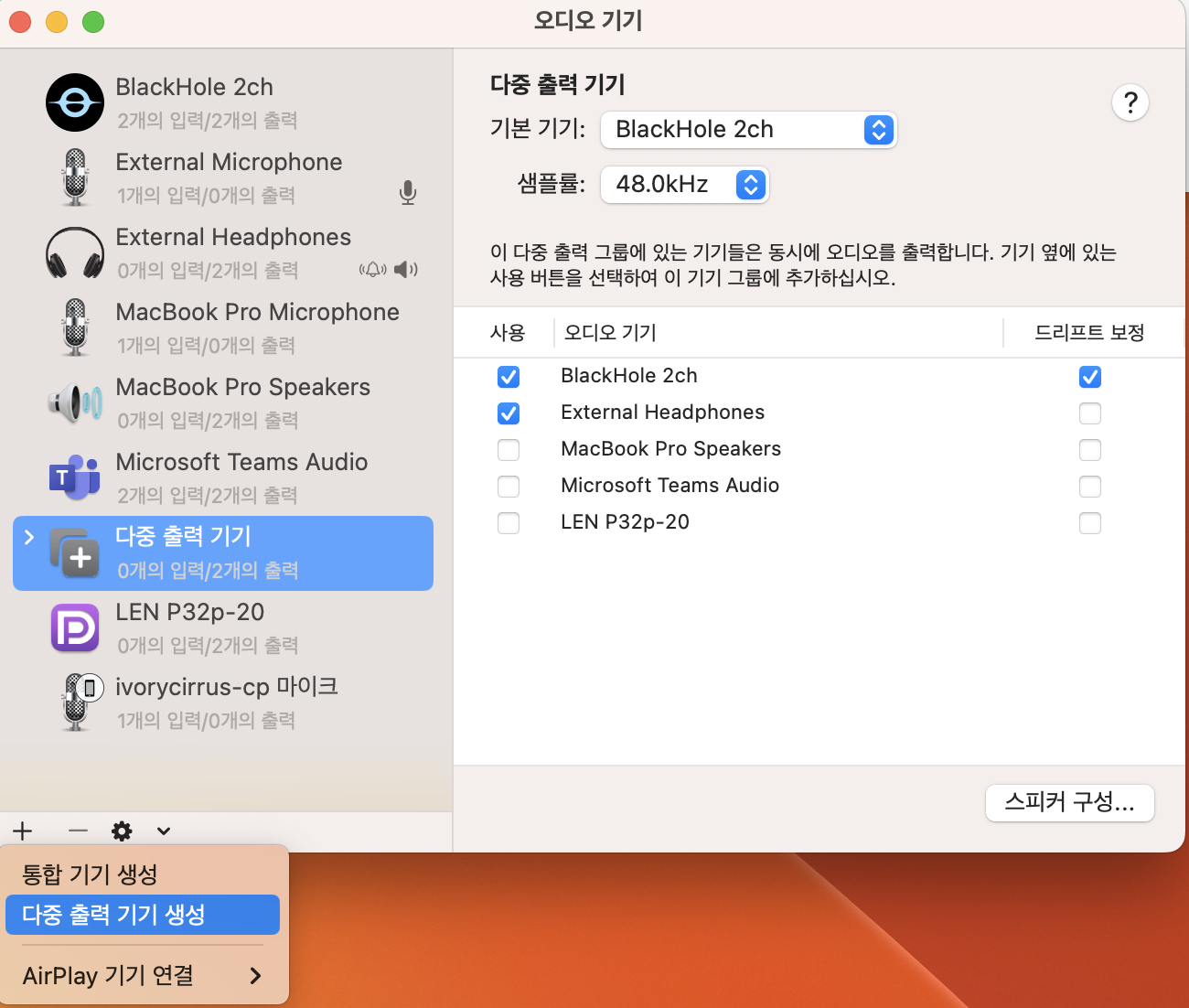The width and height of the screenshot is (1189, 1008).
Task: Enable drift correction for MacBook Pro Speakers
Action: [x=1090, y=450]
